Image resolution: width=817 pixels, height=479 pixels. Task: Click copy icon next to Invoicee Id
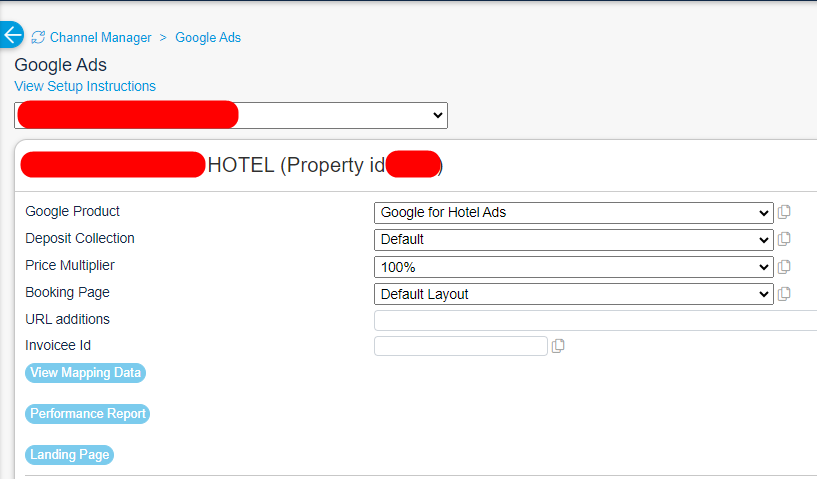pyautogui.click(x=558, y=346)
